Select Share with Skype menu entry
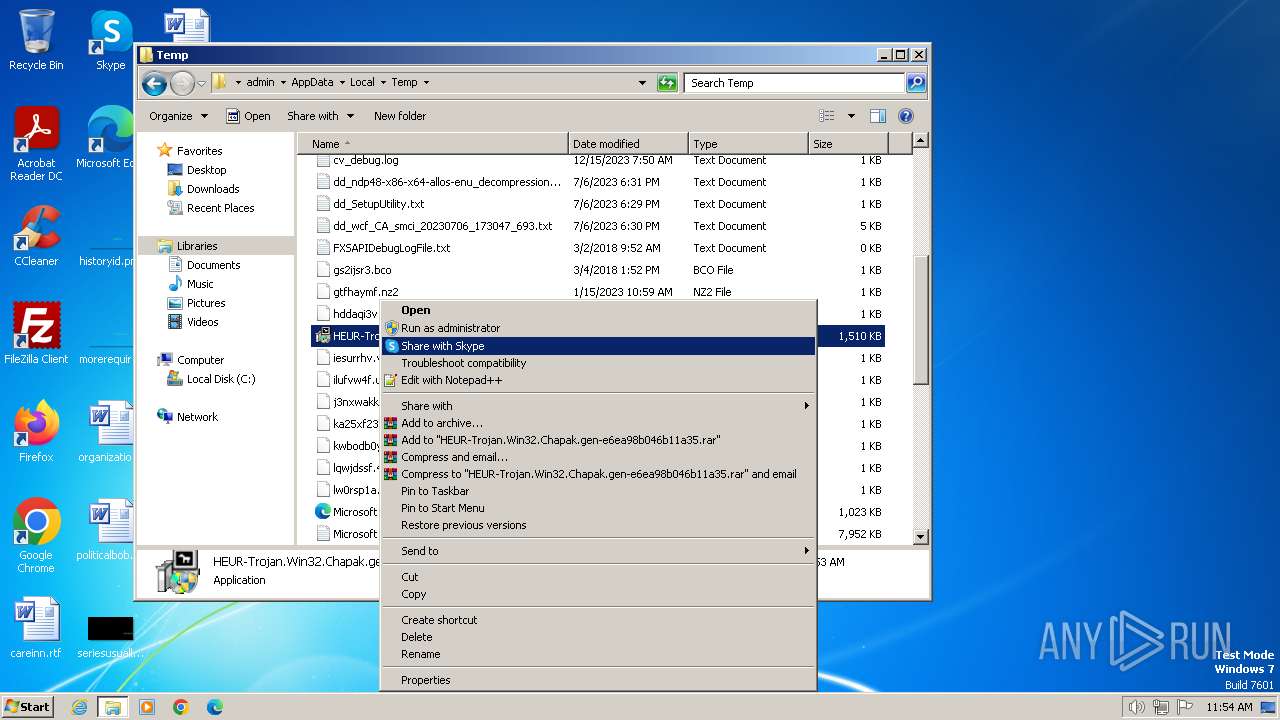Viewport: 1280px width, 720px height. (599, 346)
